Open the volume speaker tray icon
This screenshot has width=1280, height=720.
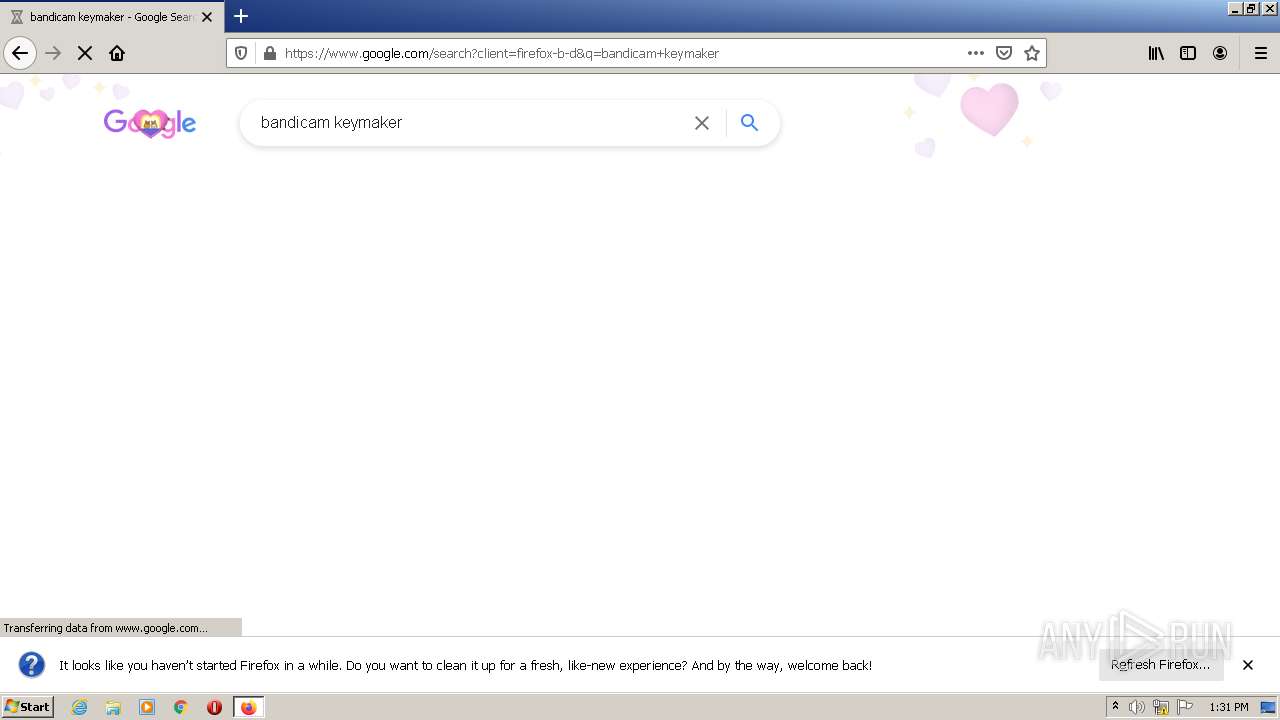pos(1137,707)
